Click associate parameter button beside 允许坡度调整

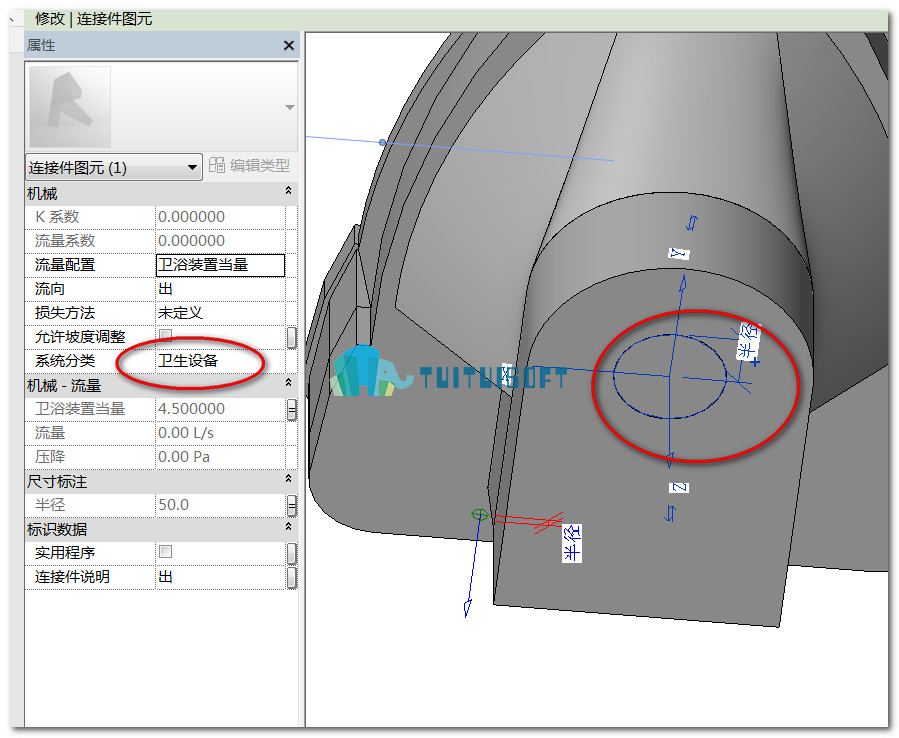point(292,337)
